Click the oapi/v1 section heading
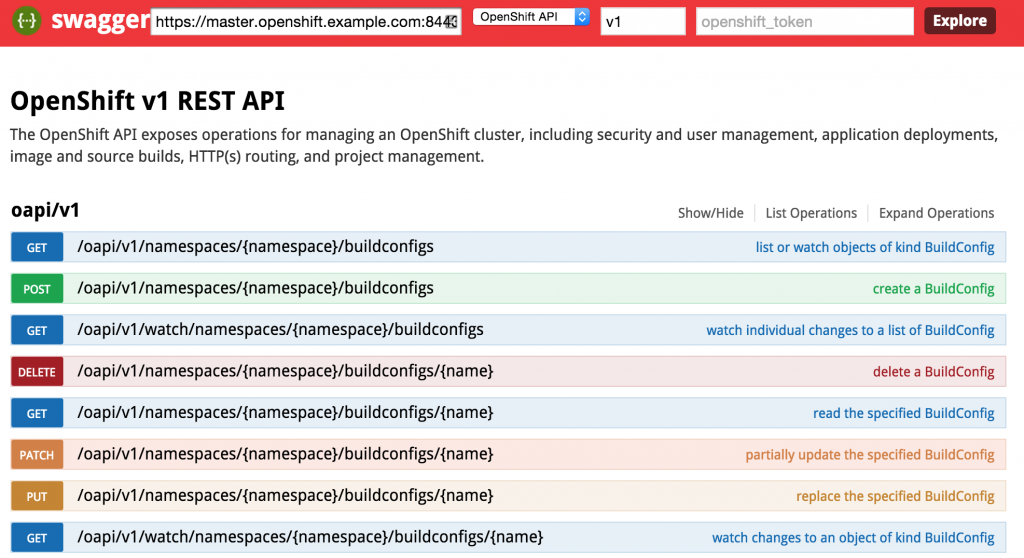This screenshot has height=558, width=1024. [45, 210]
